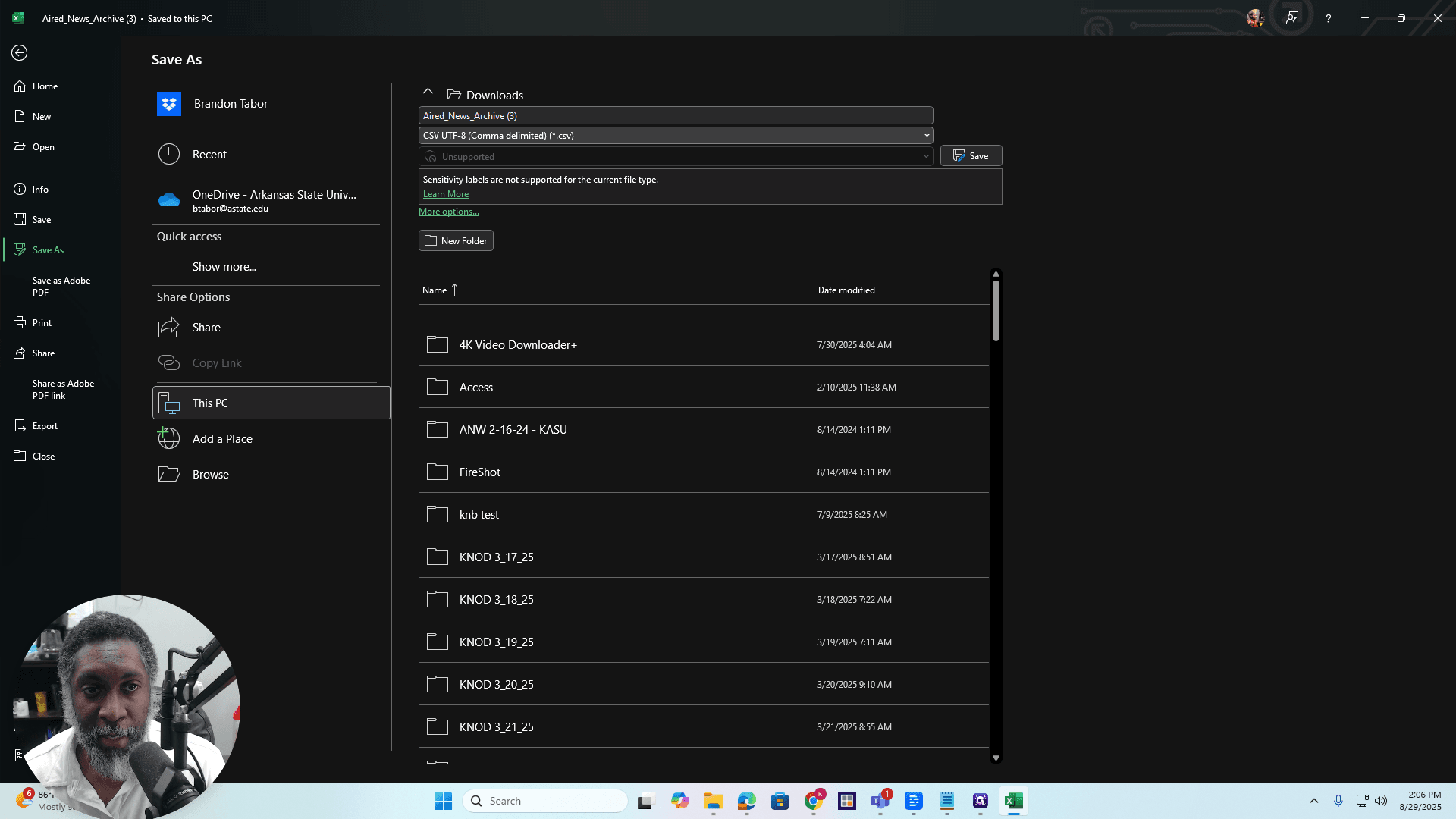
Task: Open the Unsupported sensitivity label dropdown
Action: 676,156
